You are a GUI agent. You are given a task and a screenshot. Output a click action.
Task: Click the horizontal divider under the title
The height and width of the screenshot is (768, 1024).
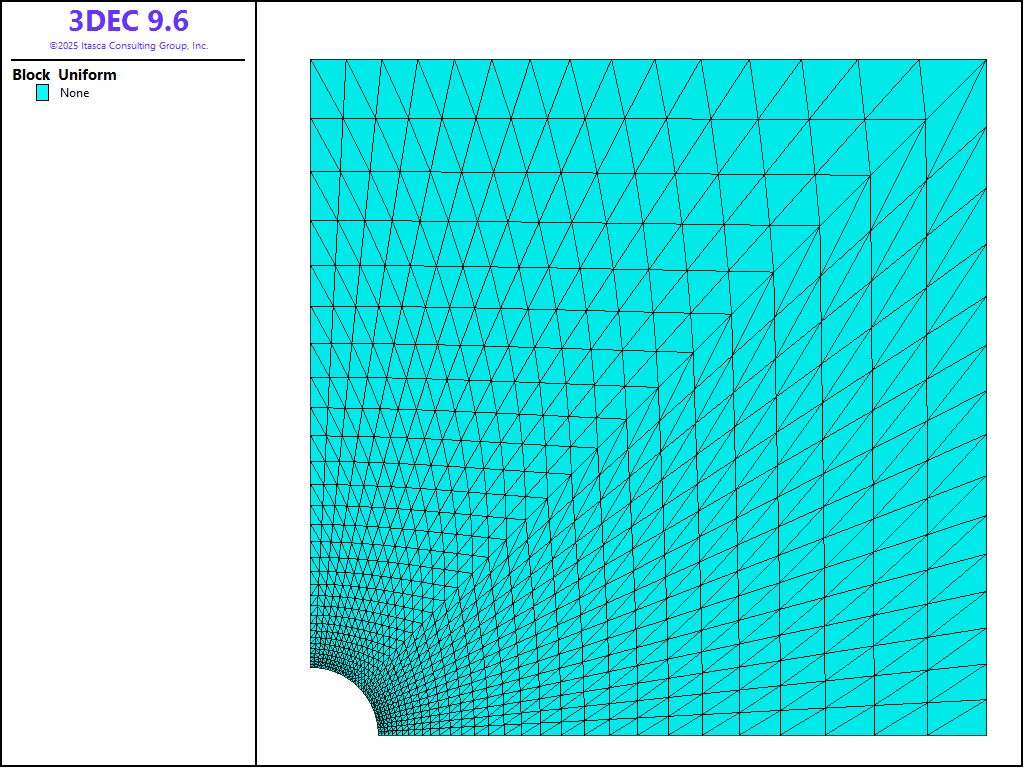pos(128,60)
